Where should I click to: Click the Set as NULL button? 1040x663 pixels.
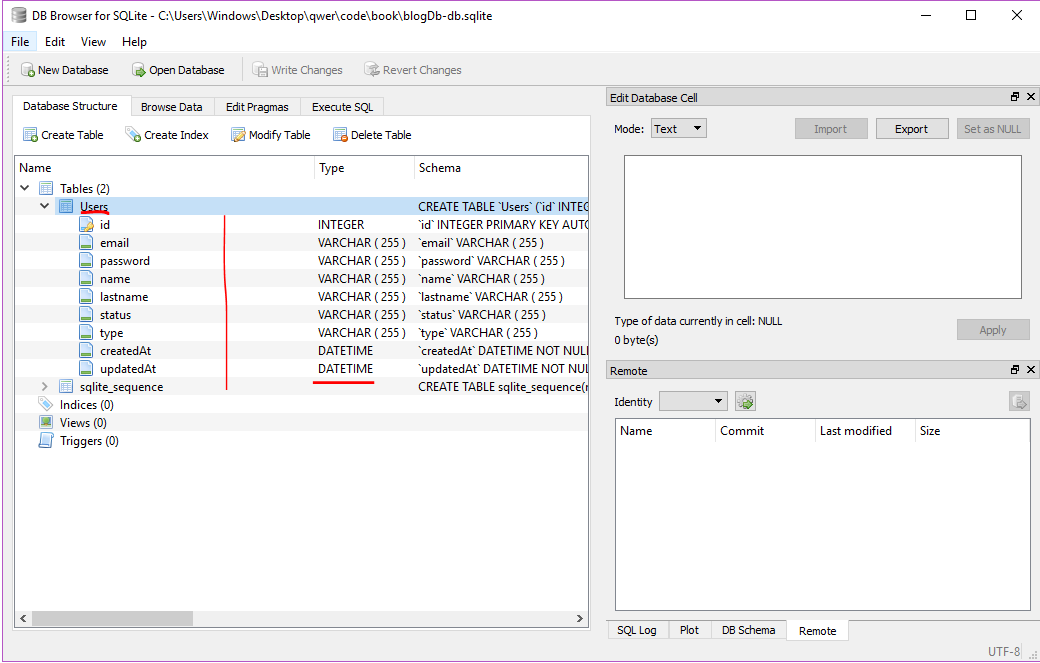pos(992,128)
